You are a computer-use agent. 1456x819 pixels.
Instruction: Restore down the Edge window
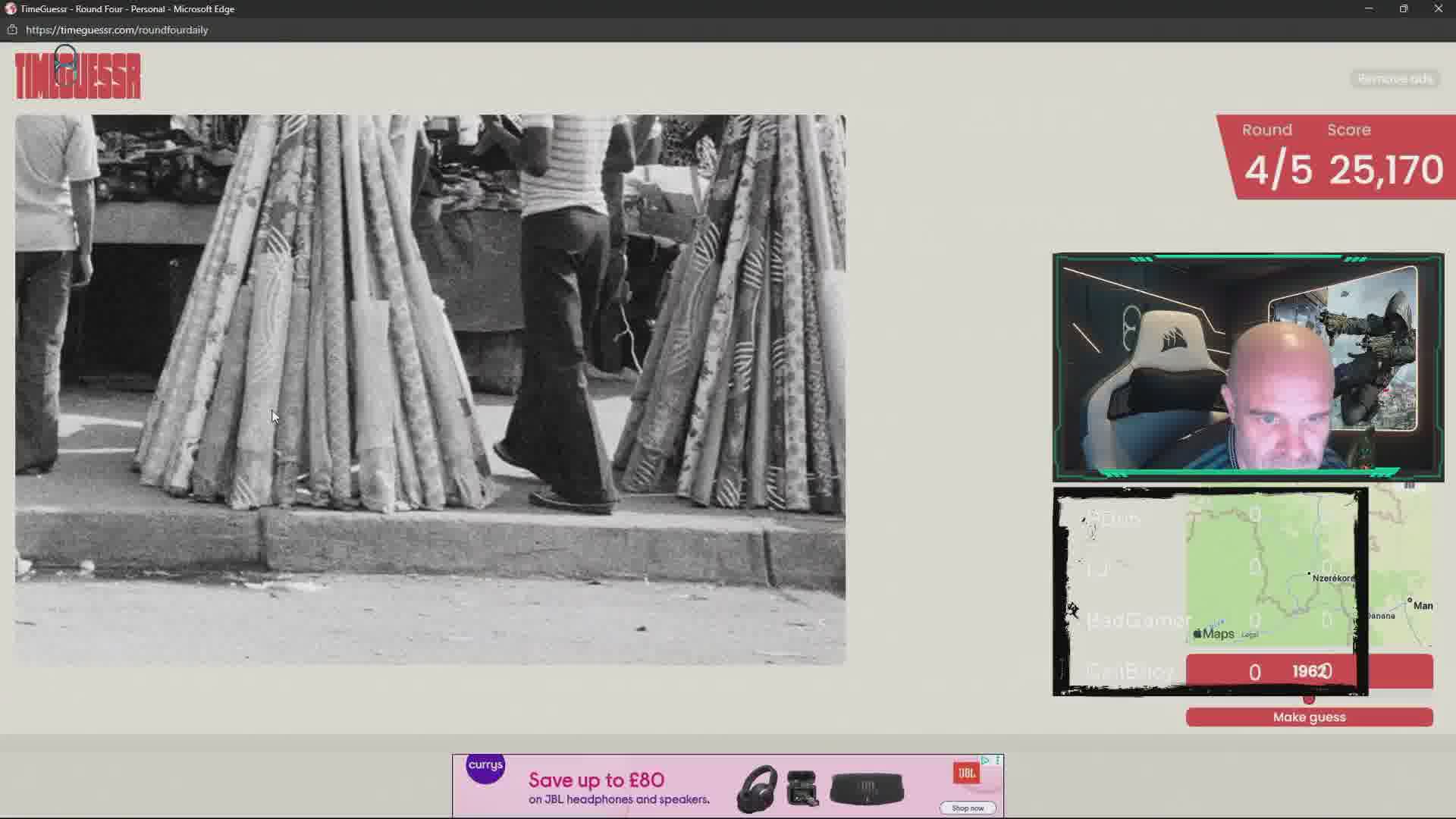click(1404, 9)
